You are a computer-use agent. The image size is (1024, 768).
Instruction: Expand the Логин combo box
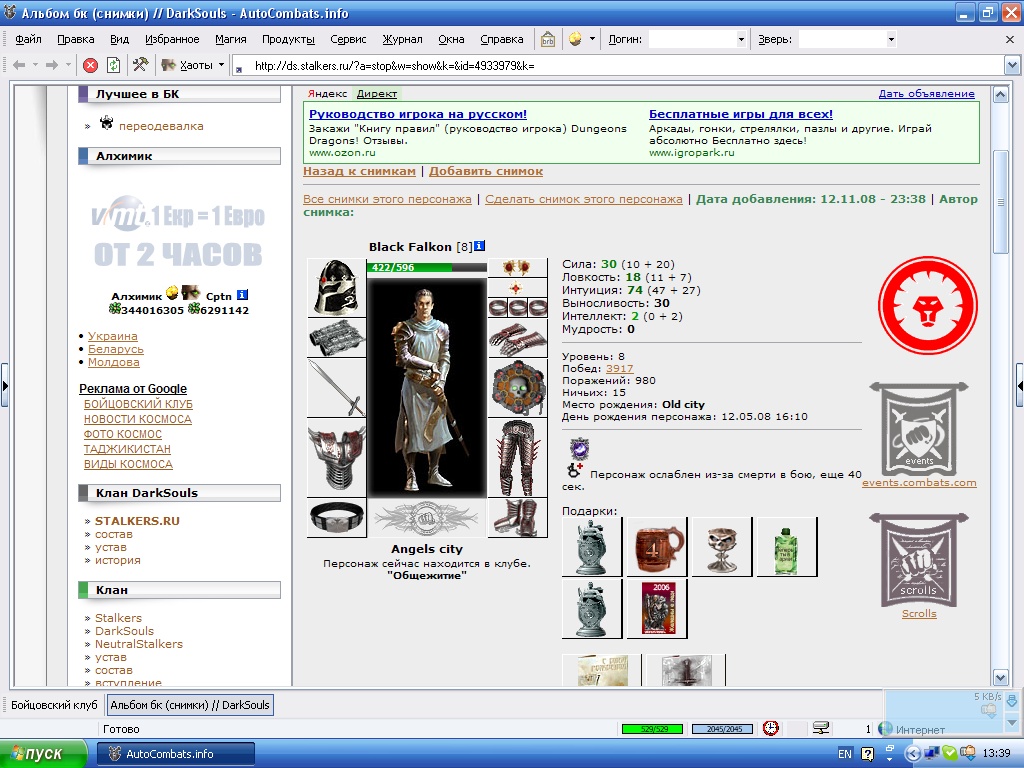741,39
